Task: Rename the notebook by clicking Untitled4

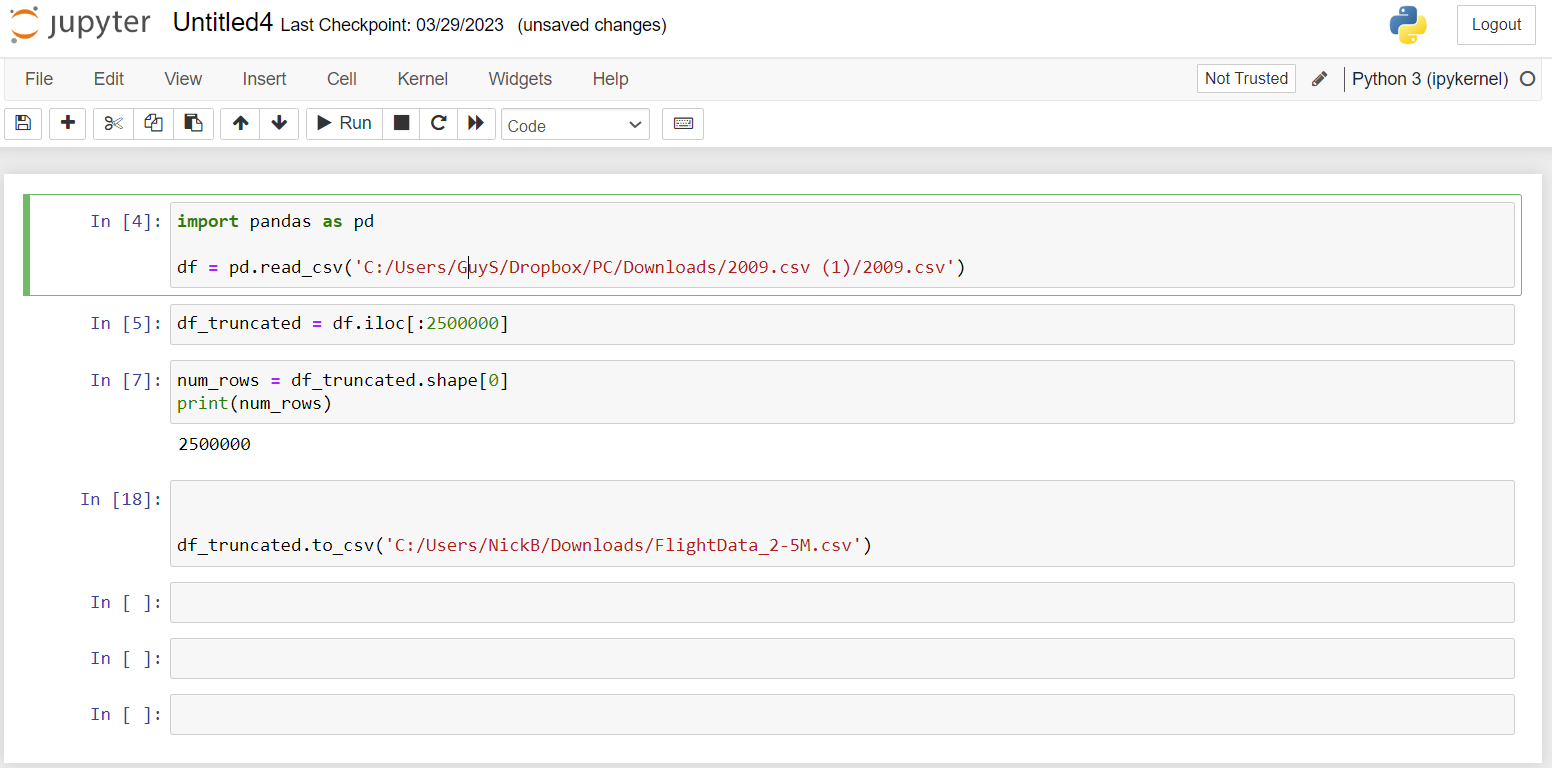Action: click(x=221, y=21)
